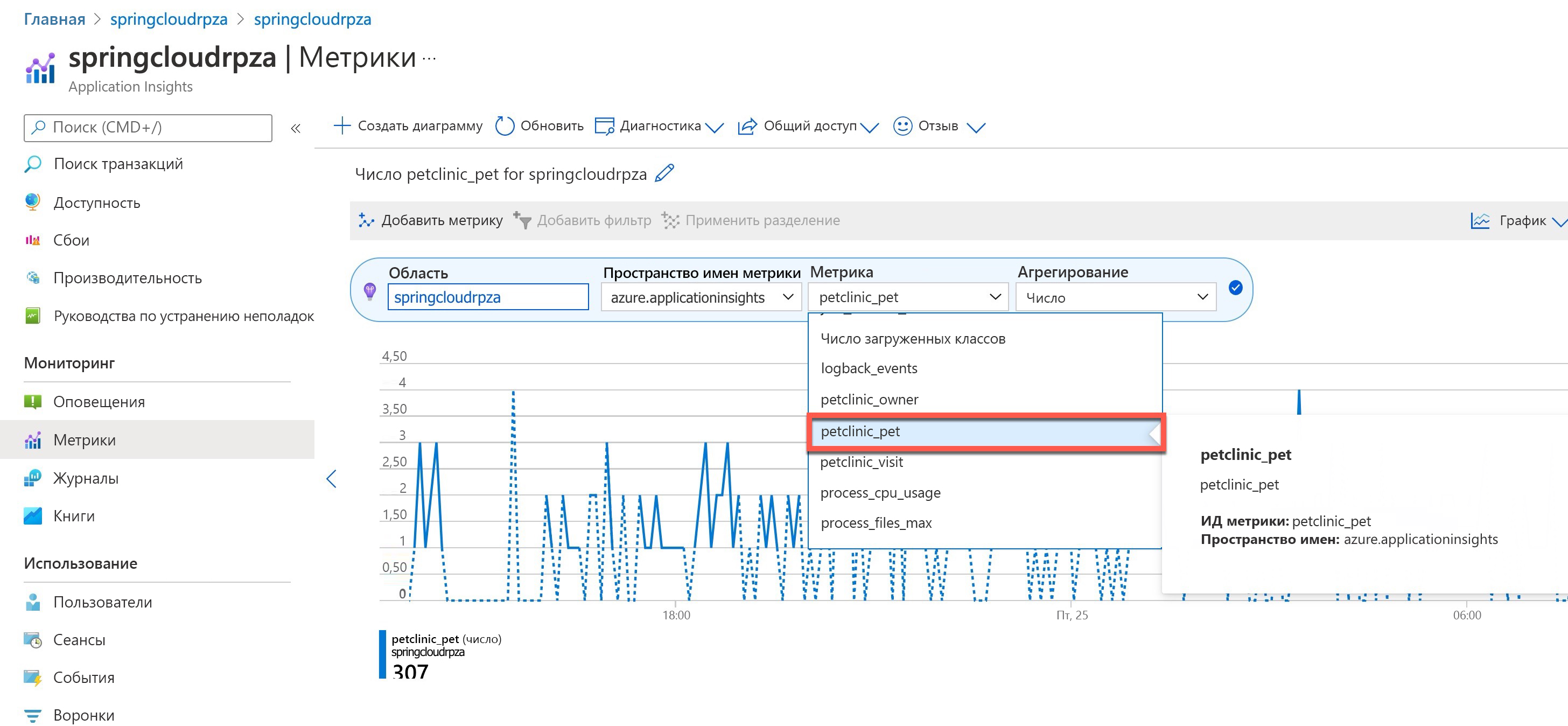Click the smiley feedback icon
1568x726 pixels.
click(902, 125)
